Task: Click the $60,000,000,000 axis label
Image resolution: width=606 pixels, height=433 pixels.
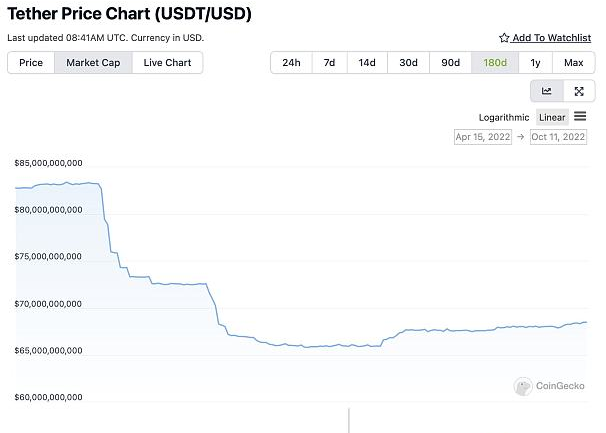Action: click(48, 397)
